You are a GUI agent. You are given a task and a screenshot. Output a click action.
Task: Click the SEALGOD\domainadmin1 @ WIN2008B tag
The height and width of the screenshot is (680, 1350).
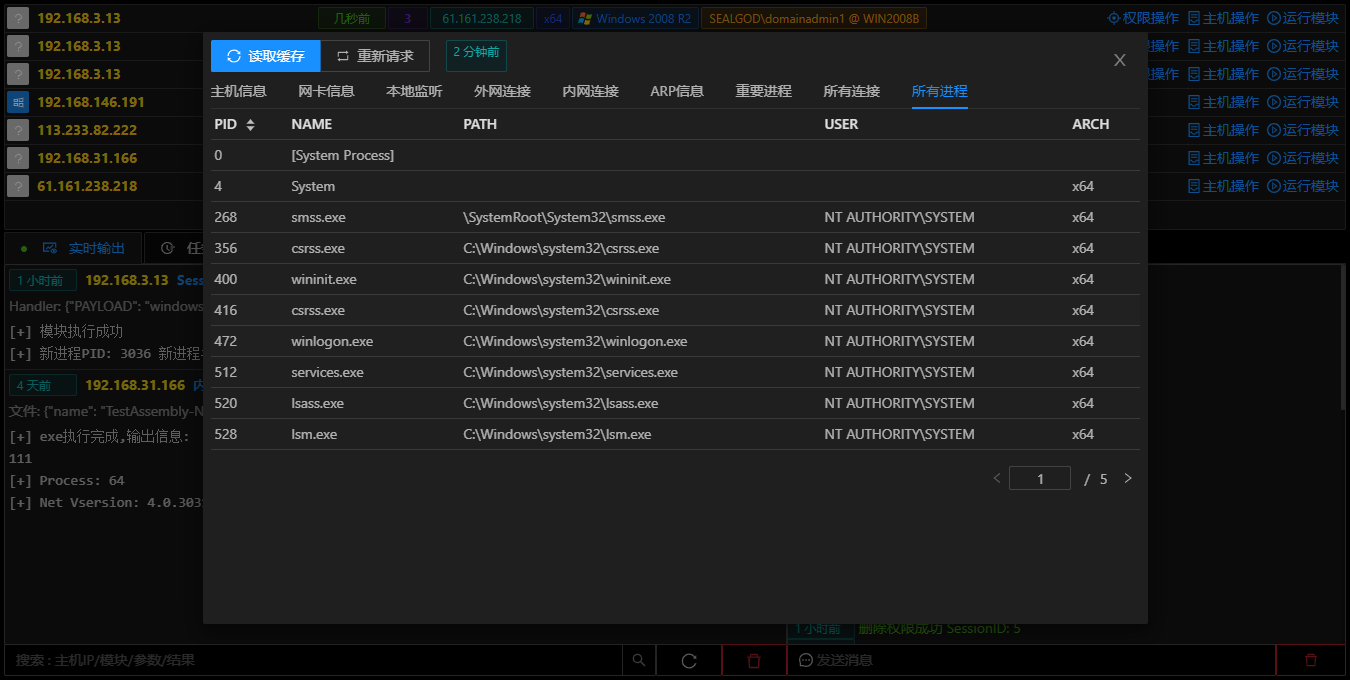click(x=814, y=18)
